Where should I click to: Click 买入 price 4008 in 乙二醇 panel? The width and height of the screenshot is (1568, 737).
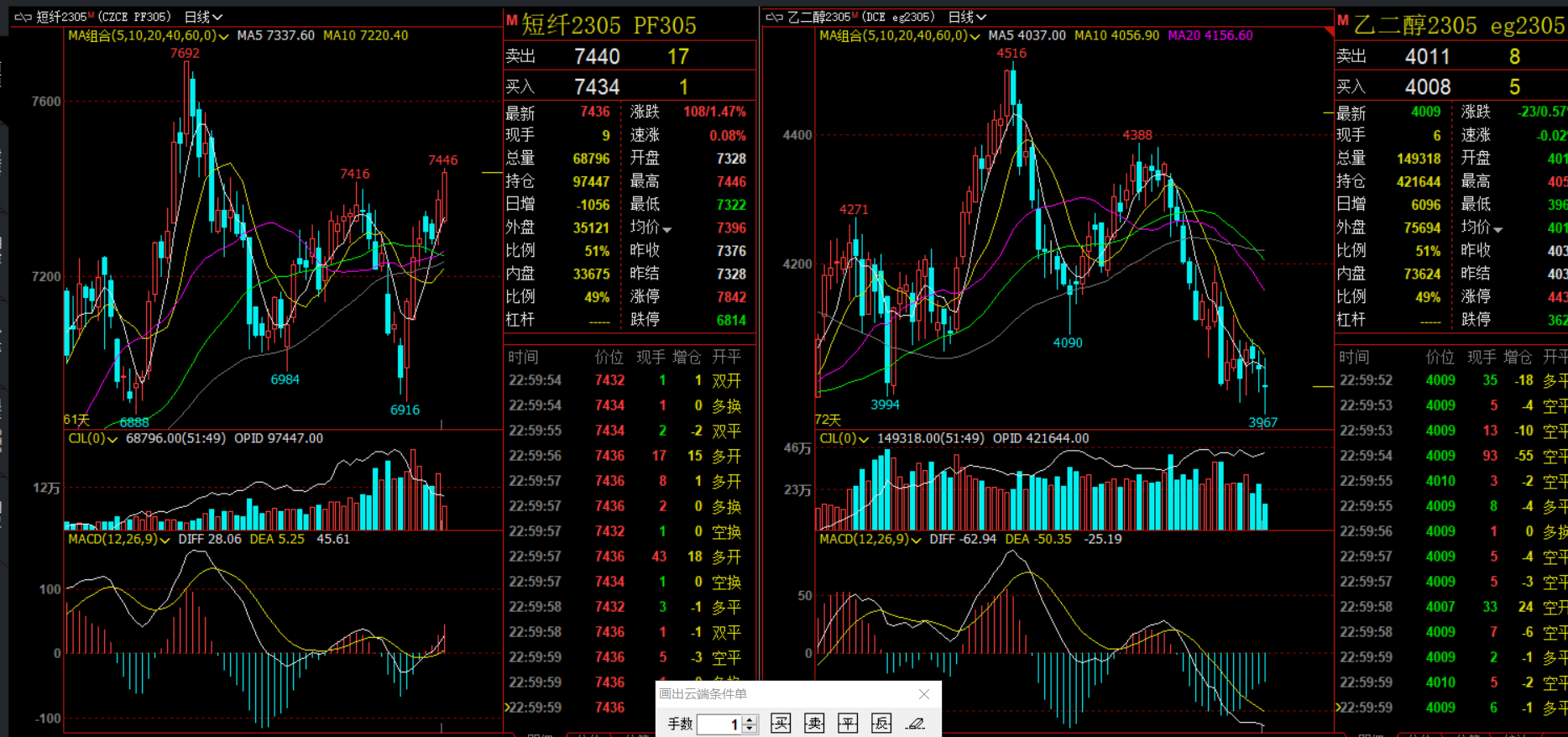[x=1428, y=87]
